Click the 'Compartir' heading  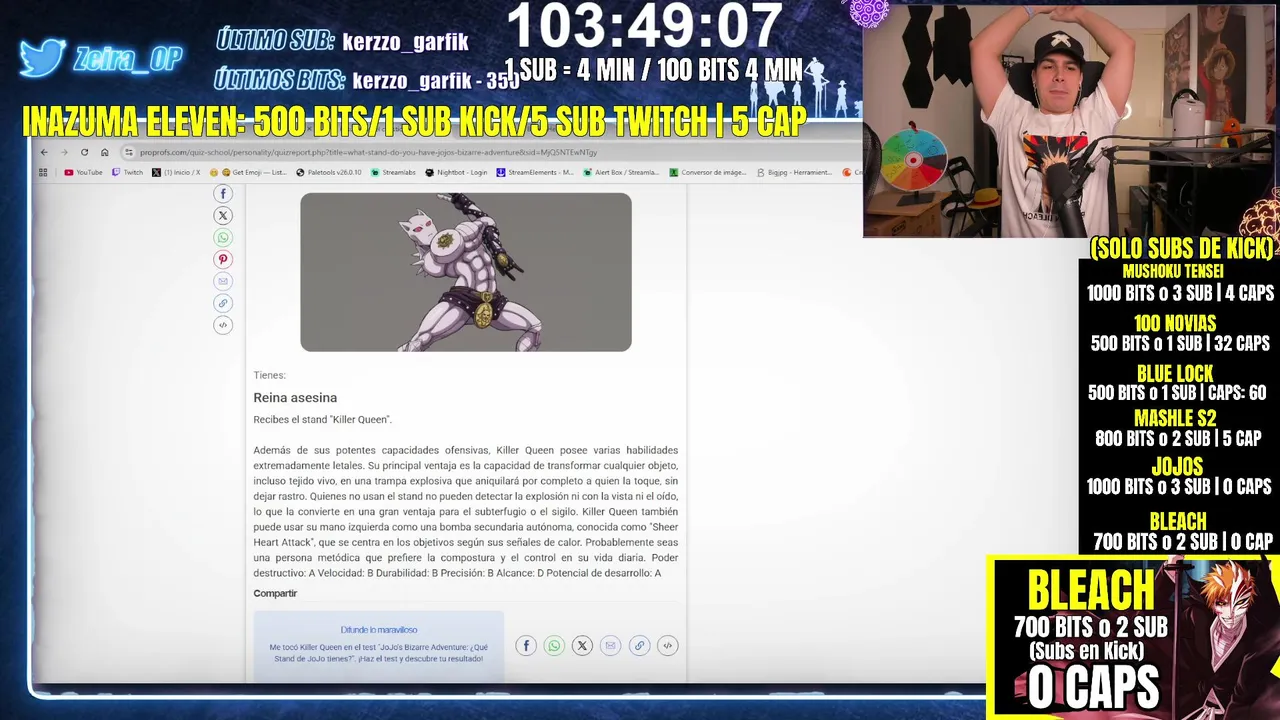point(275,594)
